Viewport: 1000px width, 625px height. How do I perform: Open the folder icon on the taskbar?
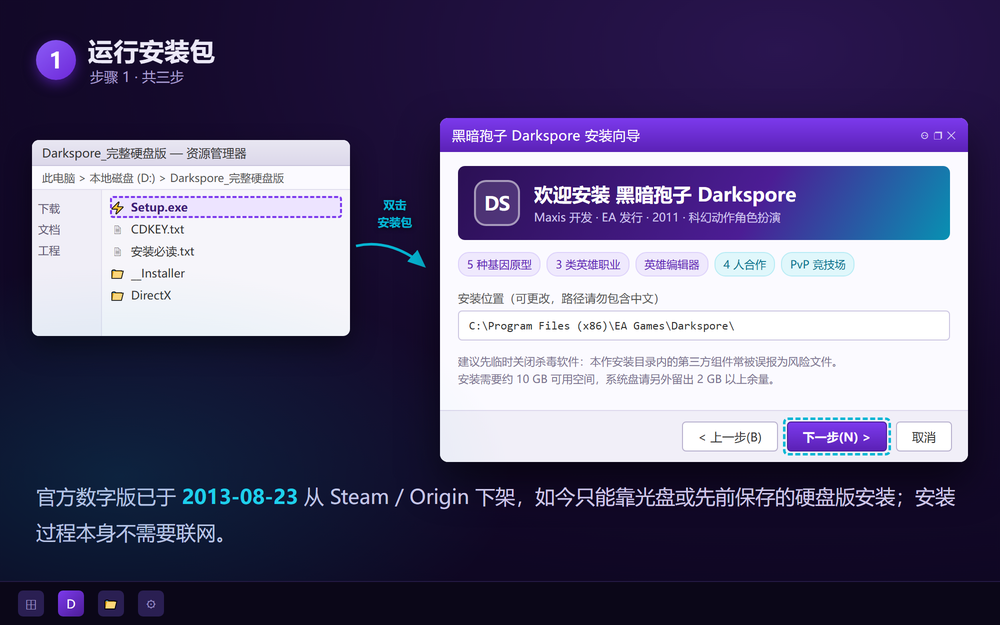pos(111,604)
